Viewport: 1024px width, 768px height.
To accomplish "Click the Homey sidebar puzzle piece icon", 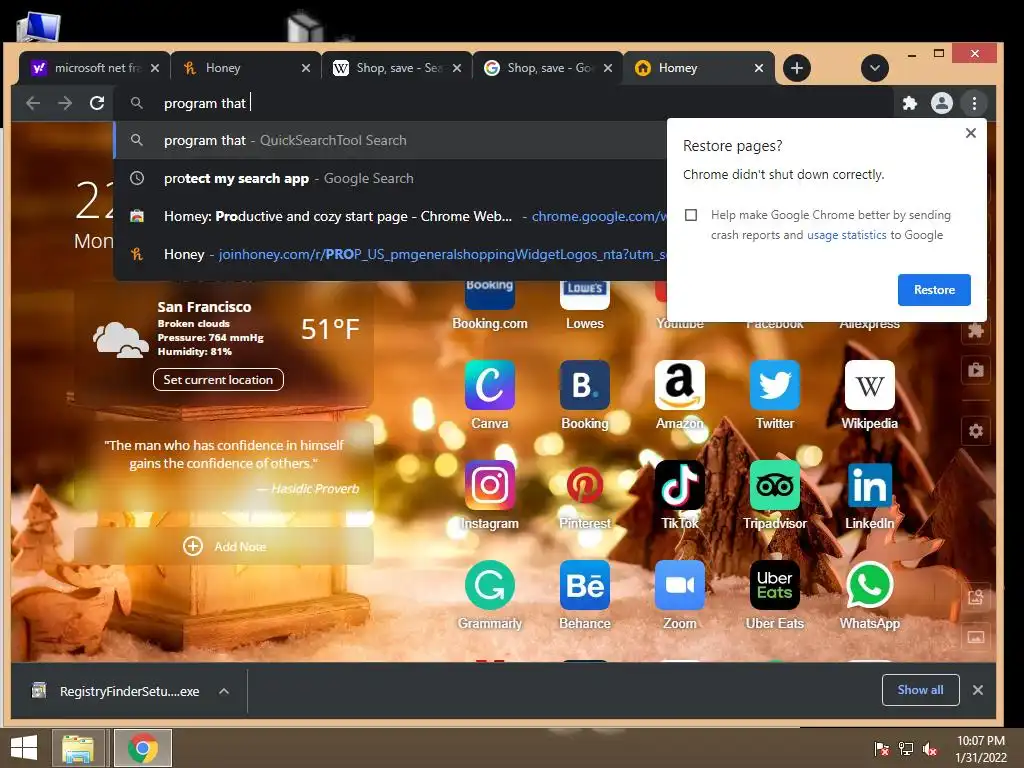I will pos(976,330).
